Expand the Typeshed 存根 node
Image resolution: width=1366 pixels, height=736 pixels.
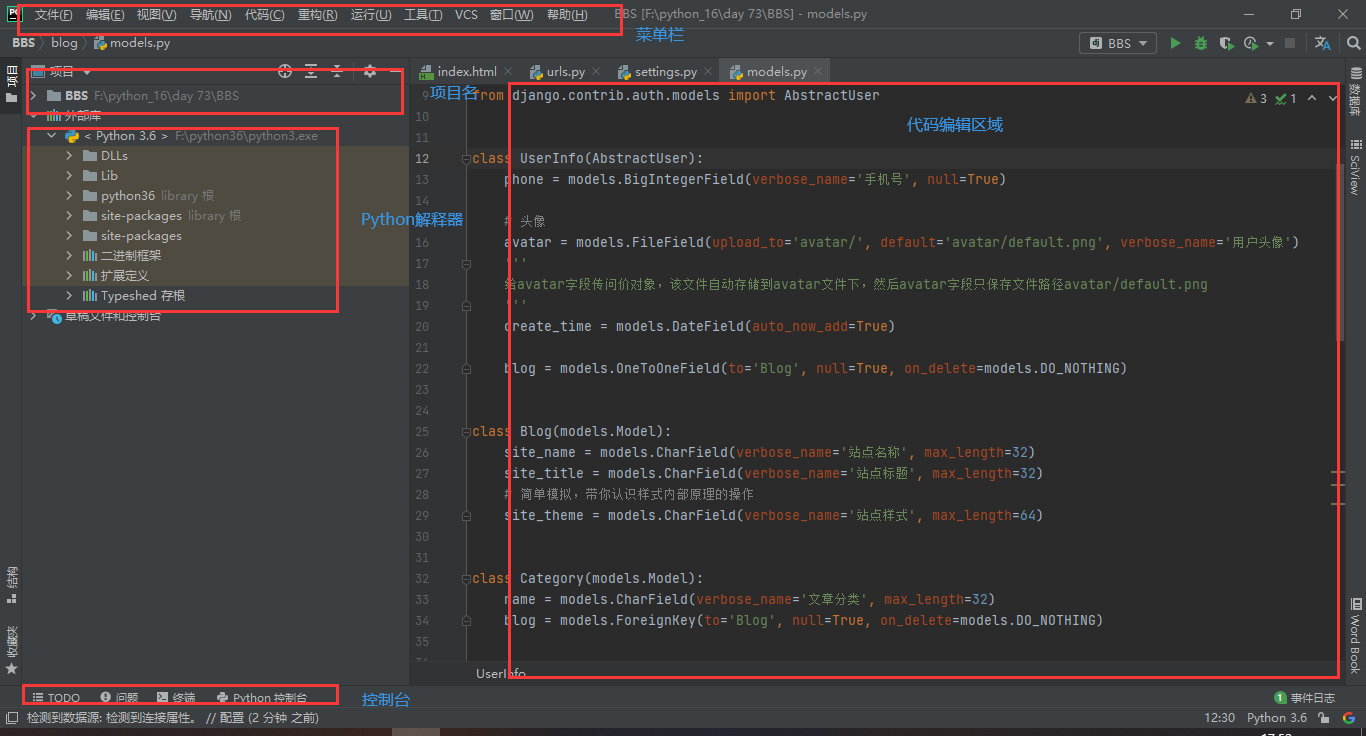(x=69, y=296)
